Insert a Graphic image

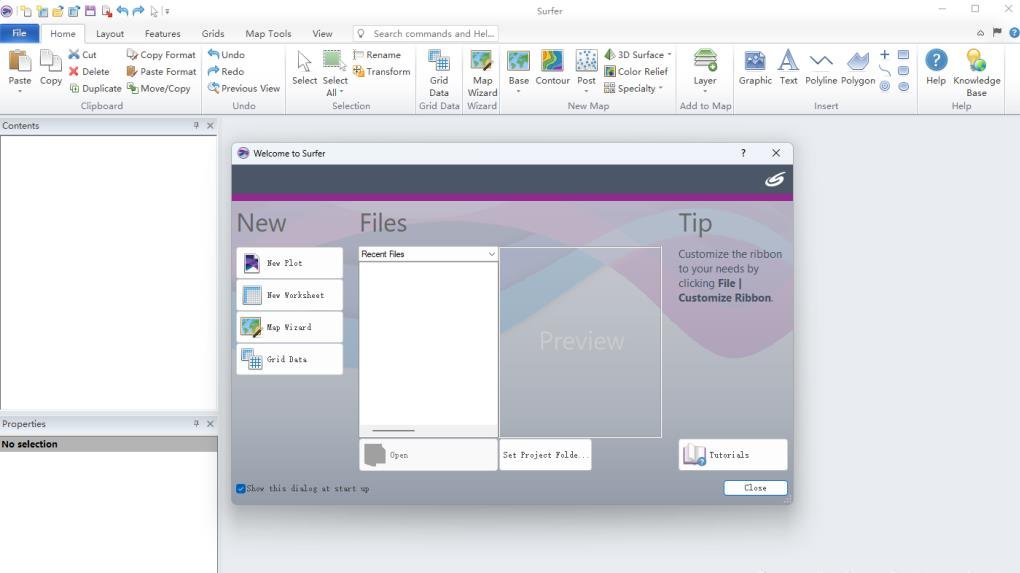[x=755, y=68]
